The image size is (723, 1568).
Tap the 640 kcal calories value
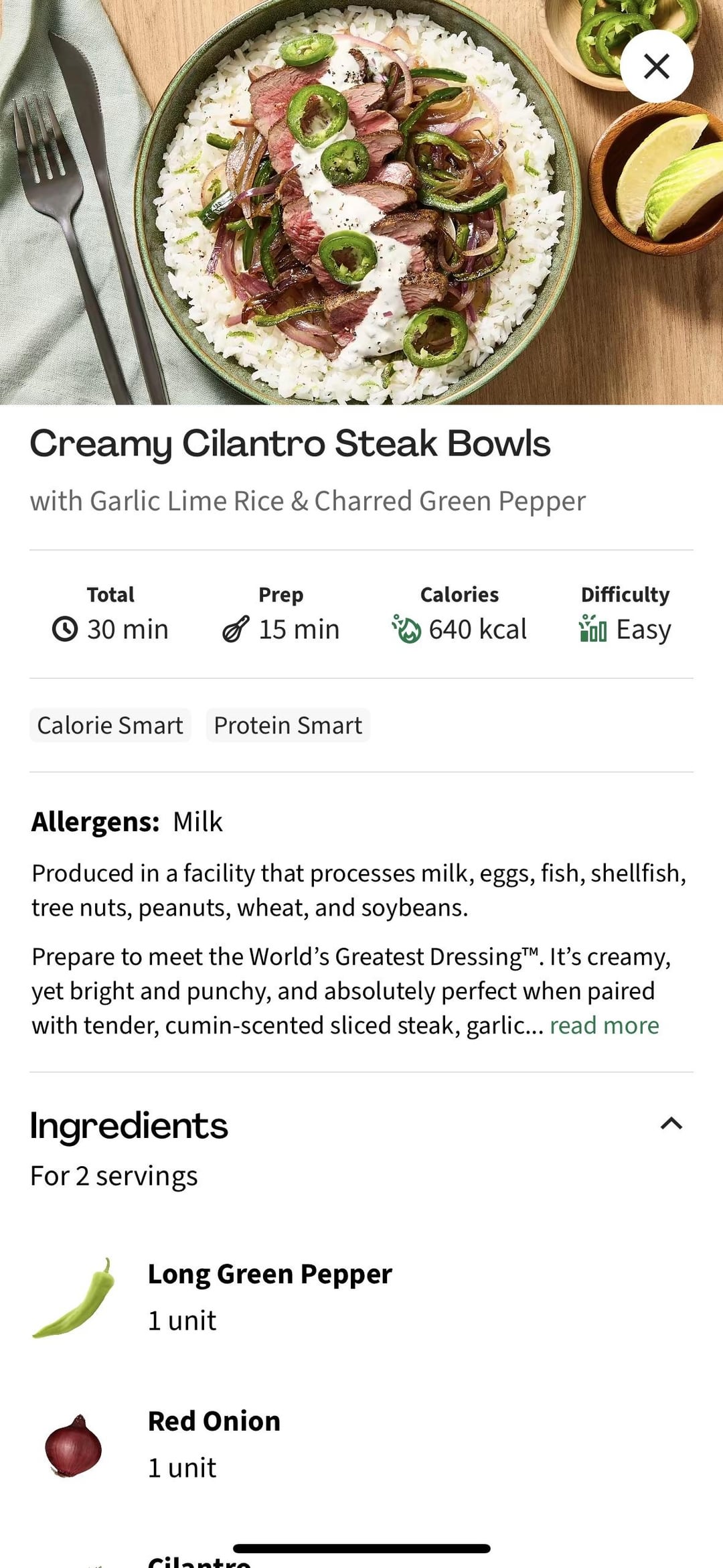(x=477, y=630)
